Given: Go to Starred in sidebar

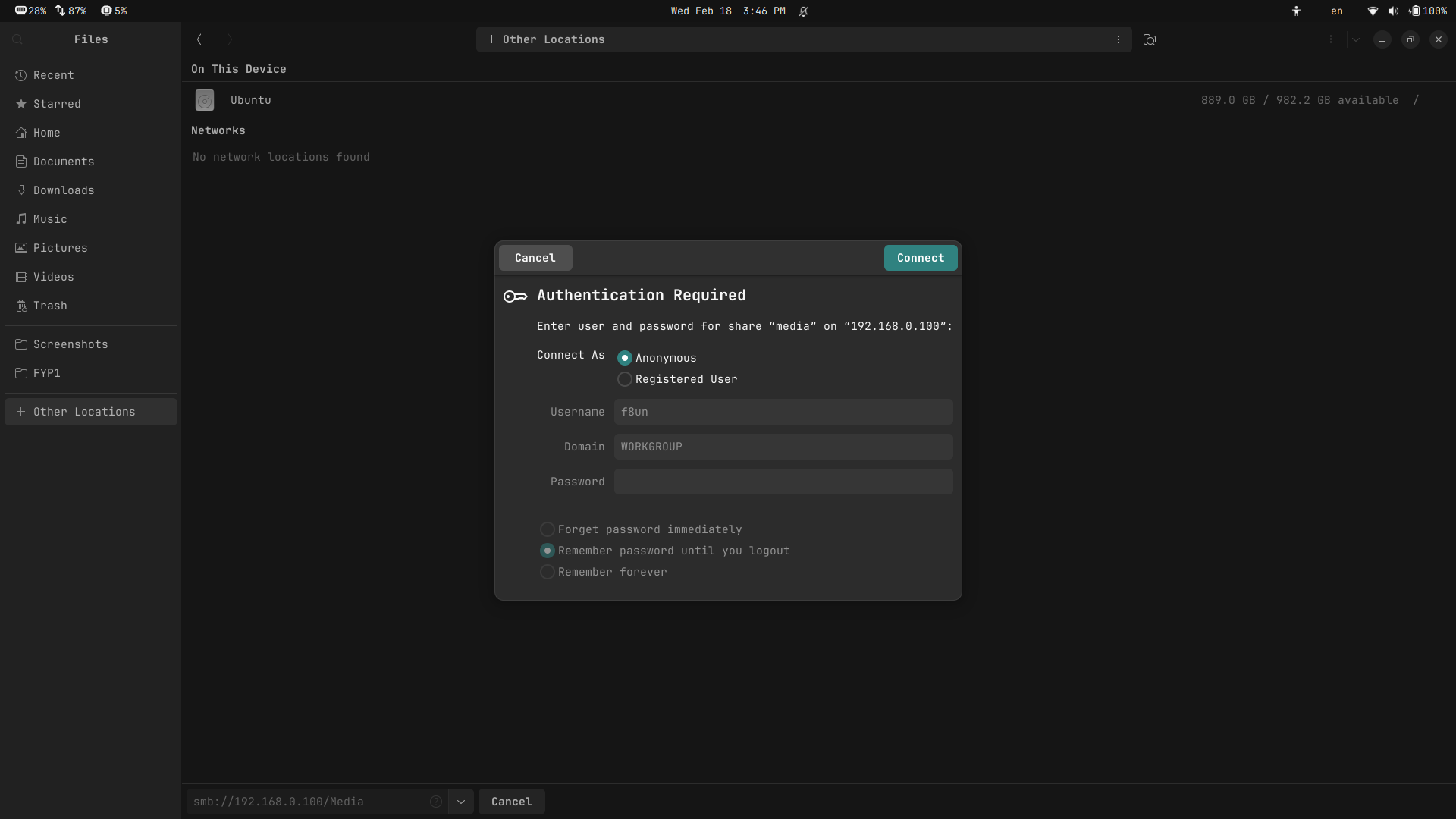Looking at the screenshot, I should pyautogui.click(x=57, y=104).
